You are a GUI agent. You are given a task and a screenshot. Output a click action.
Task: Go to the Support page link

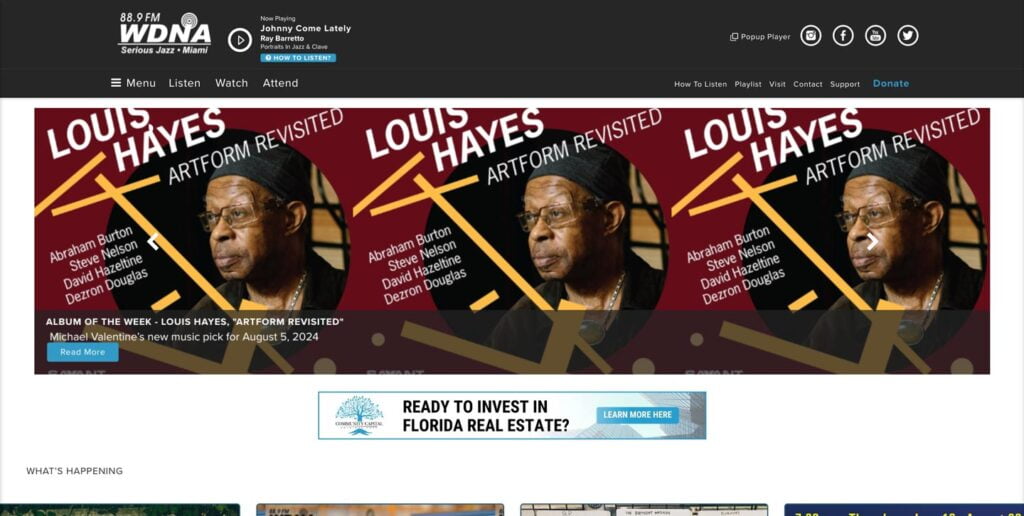click(844, 84)
